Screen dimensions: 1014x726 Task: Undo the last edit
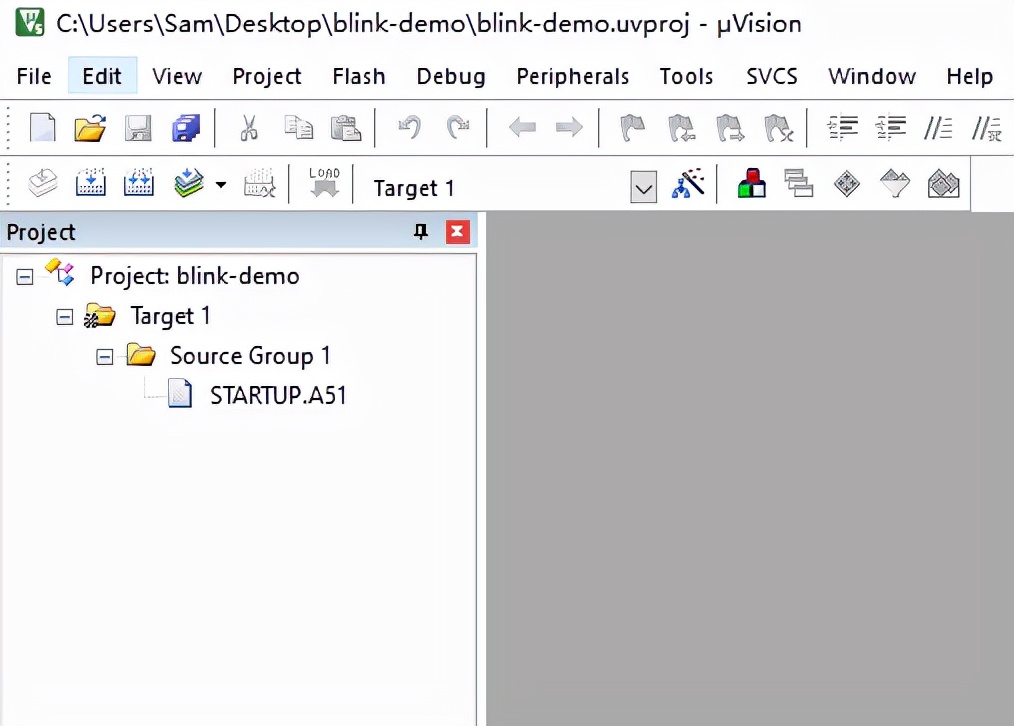coord(409,127)
